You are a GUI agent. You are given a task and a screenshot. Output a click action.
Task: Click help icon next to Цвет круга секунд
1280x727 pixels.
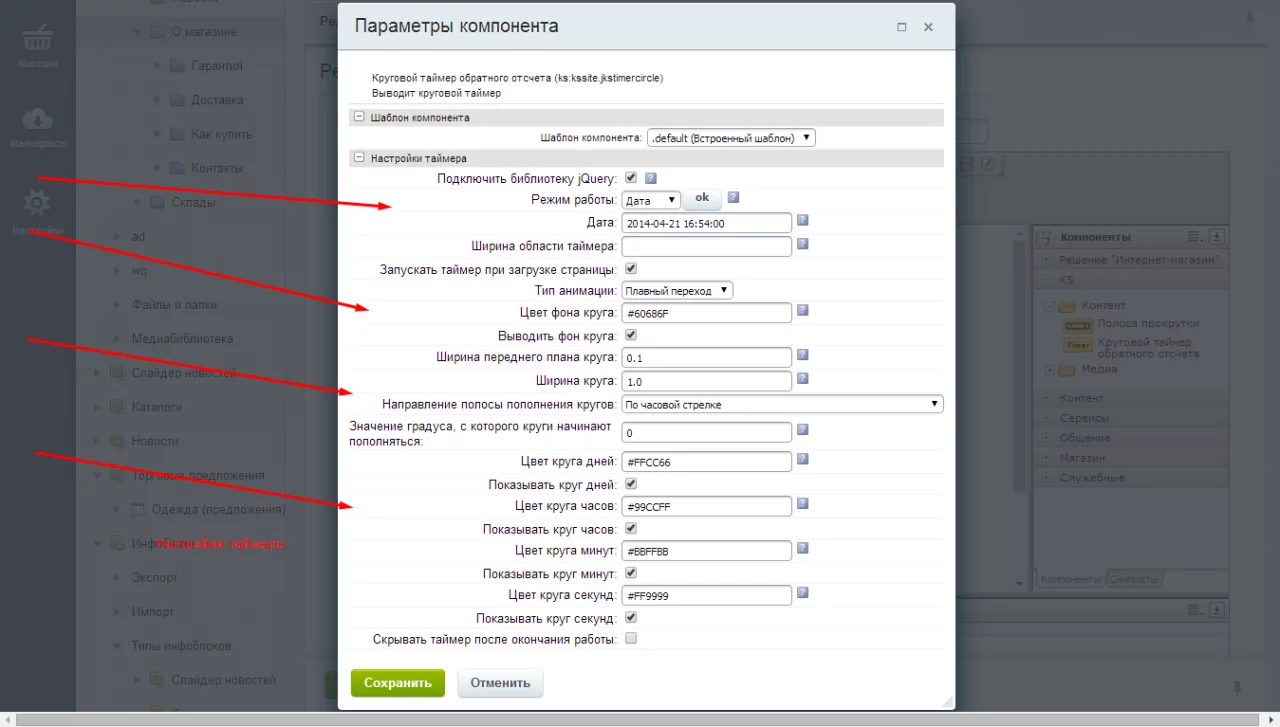click(x=802, y=593)
